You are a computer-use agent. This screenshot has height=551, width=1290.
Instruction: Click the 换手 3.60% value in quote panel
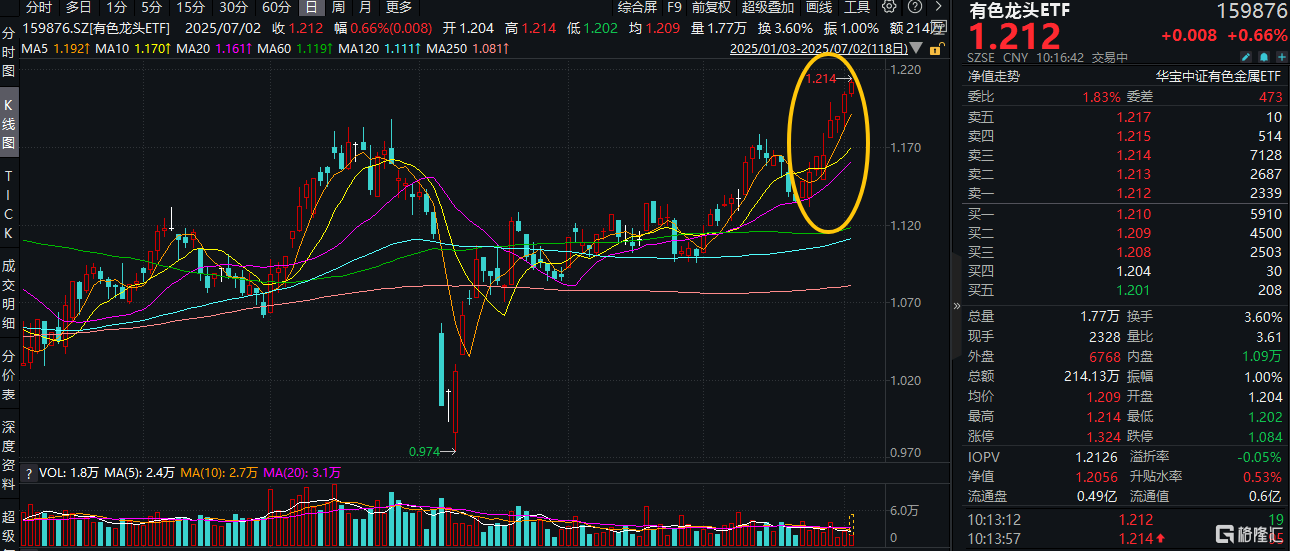click(1262, 316)
